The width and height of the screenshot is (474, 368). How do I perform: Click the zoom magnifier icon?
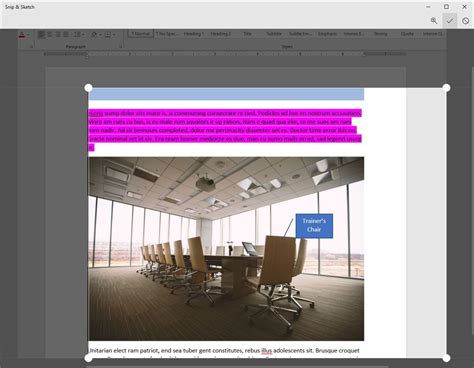(x=434, y=21)
